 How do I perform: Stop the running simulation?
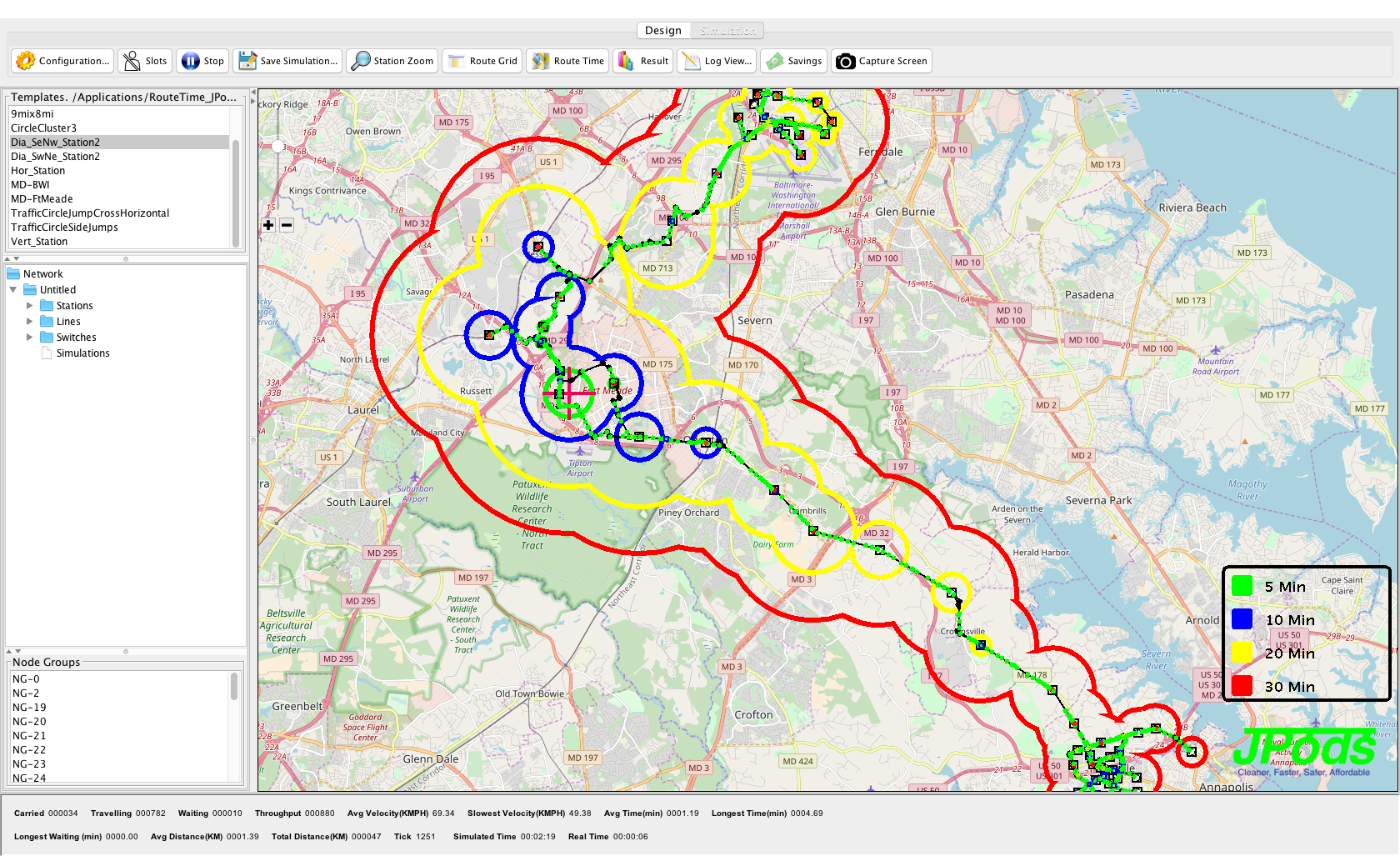202,61
